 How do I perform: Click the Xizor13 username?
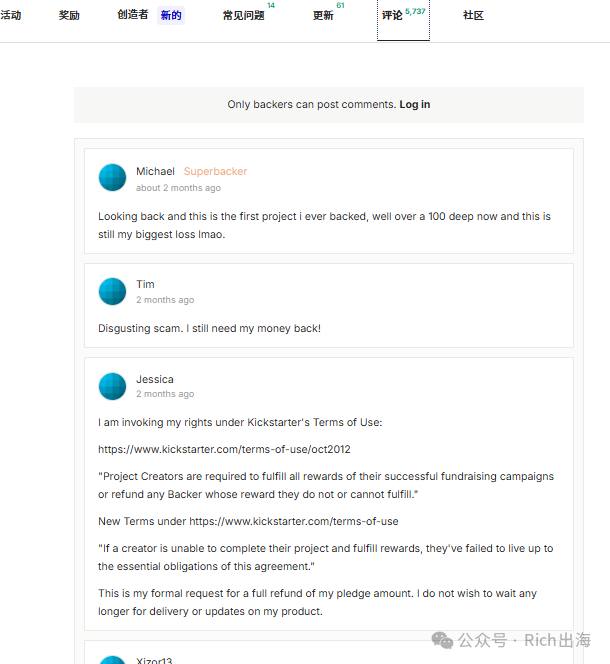[x=154, y=660]
